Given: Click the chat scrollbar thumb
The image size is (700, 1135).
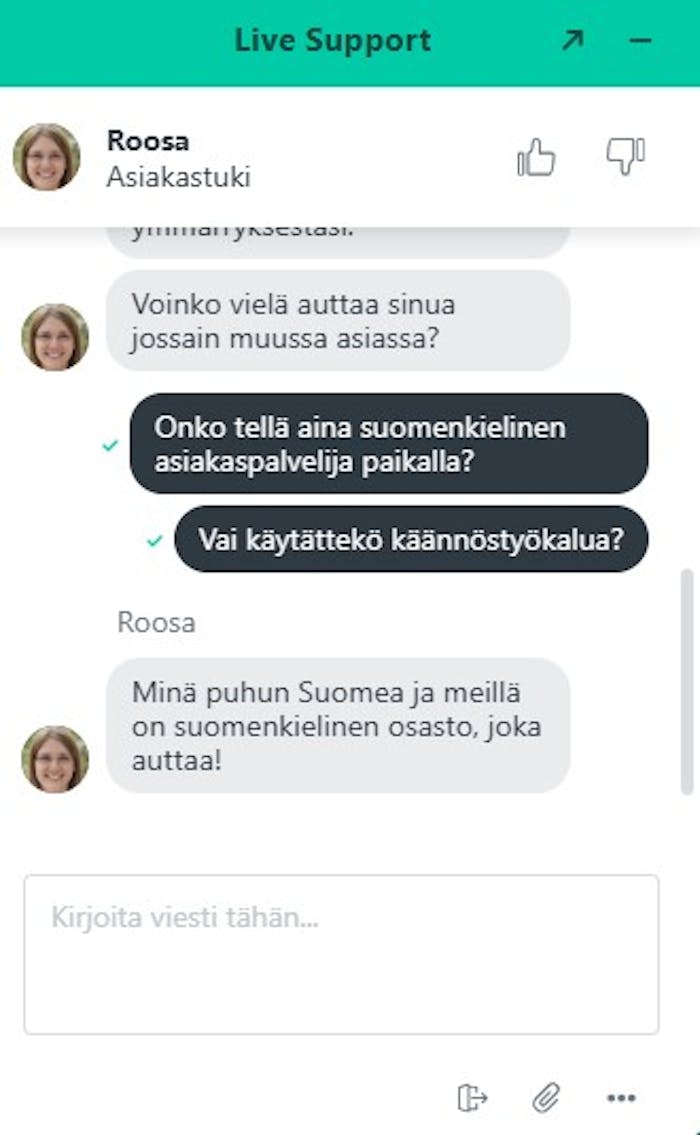Looking at the screenshot, I should tap(687, 682).
